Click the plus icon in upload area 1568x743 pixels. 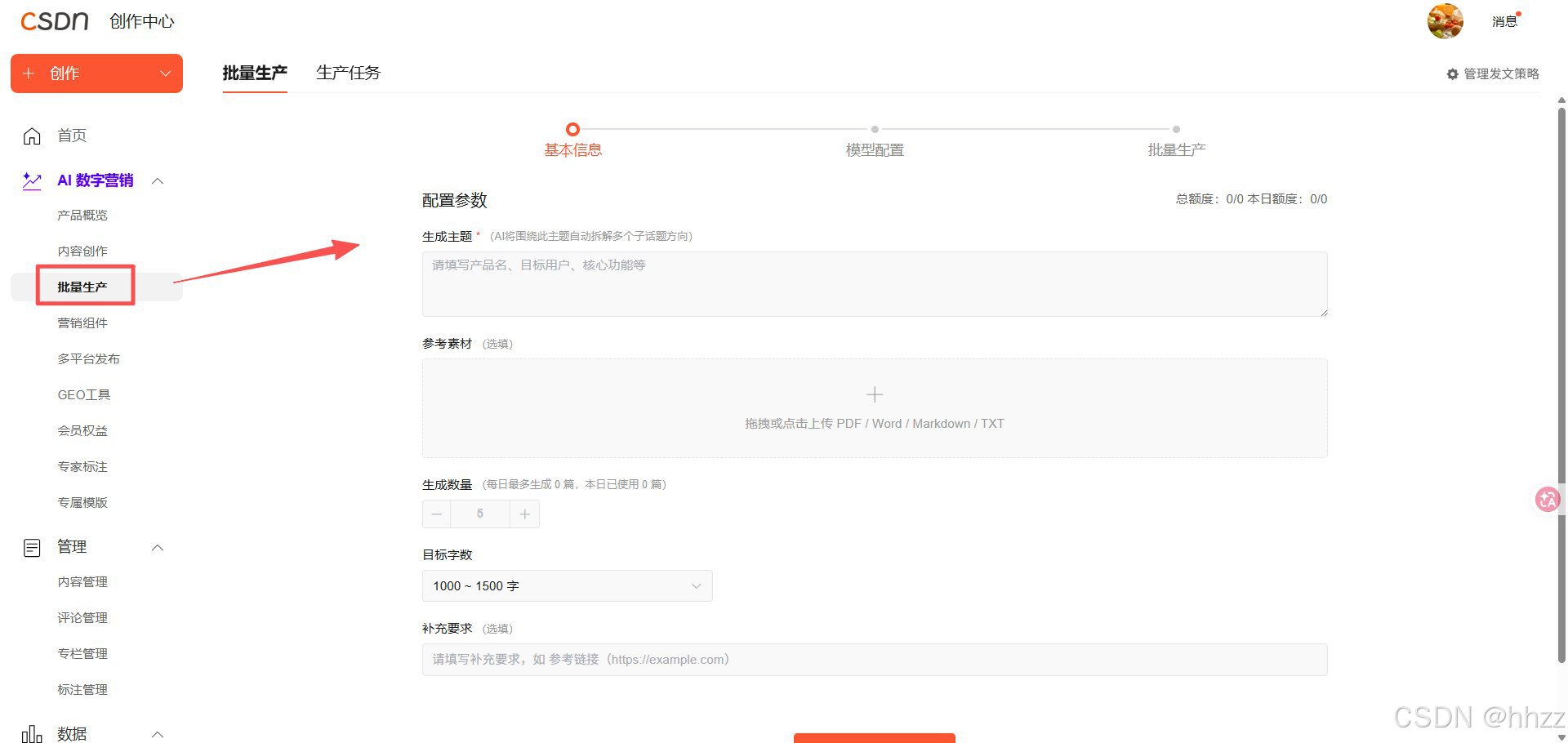(875, 394)
